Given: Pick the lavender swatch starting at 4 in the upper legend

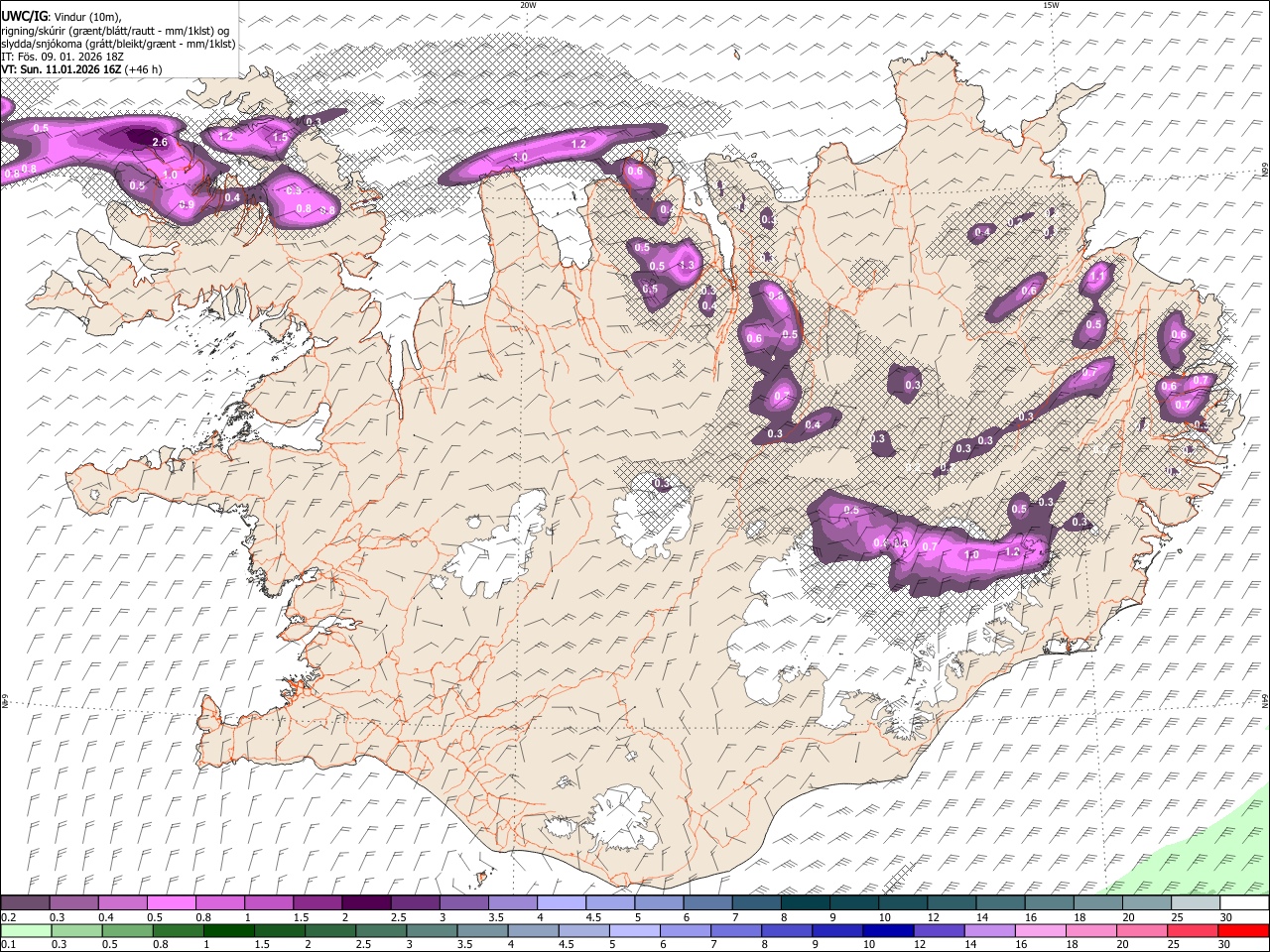Looking at the screenshot, I should [x=561, y=903].
